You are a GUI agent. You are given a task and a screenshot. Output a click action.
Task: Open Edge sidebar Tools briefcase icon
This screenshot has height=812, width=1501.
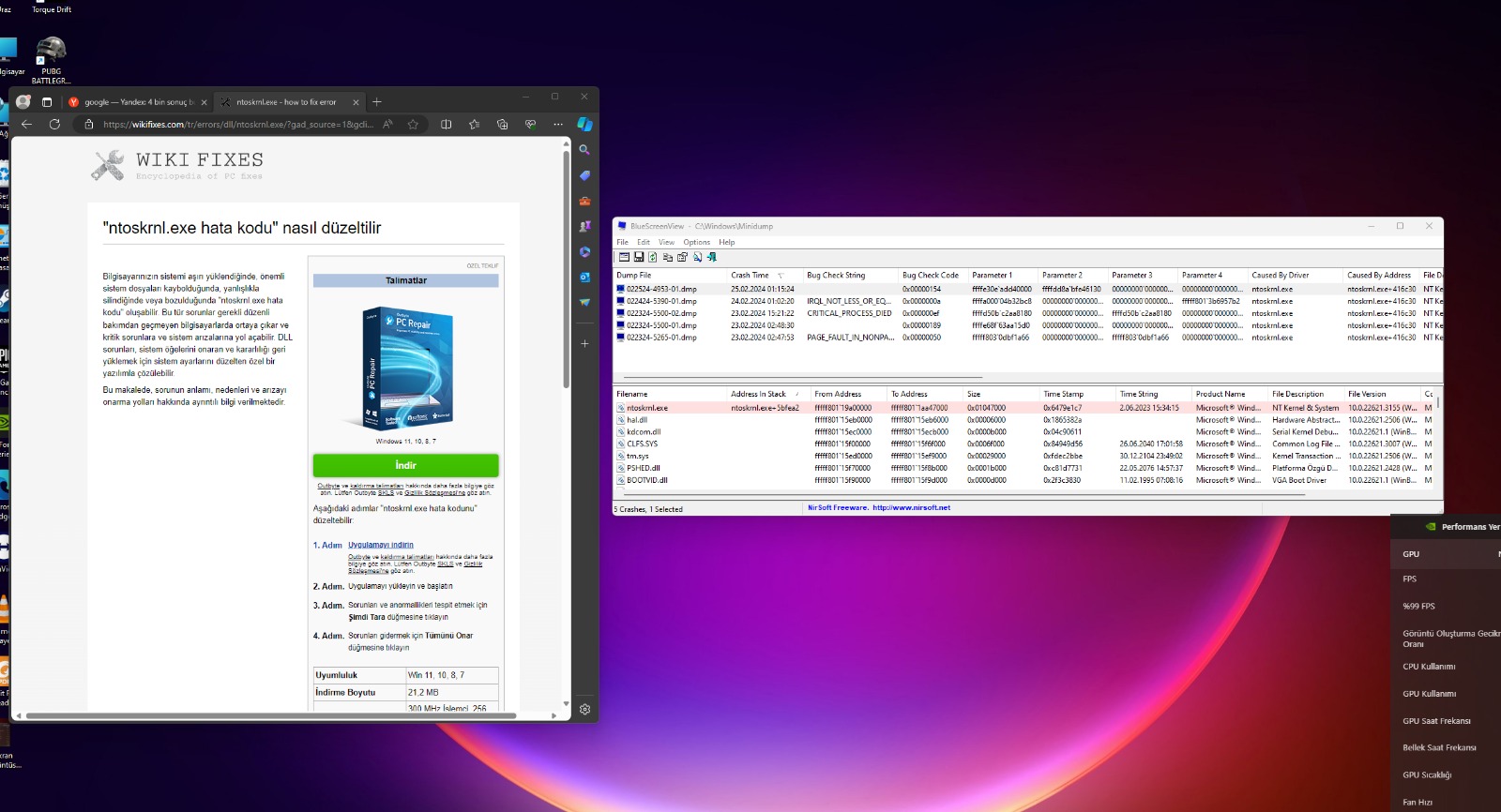[584, 201]
